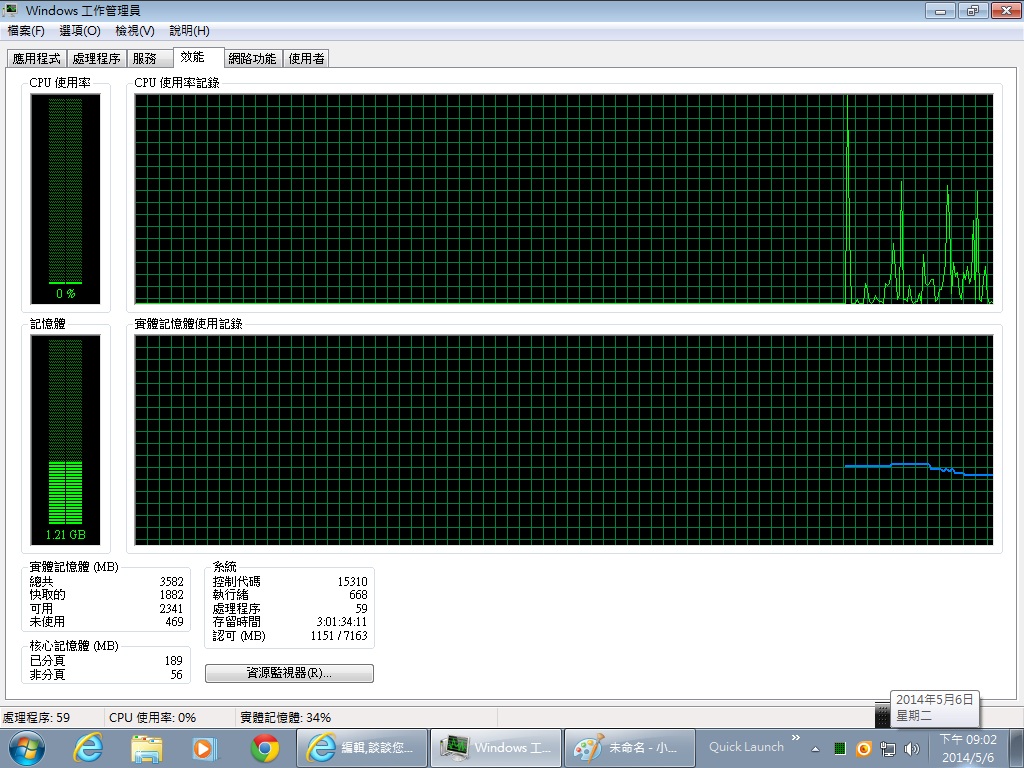
Task: Click the 記憶體 gauge showing 1.21 GB
Action: click(x=65, y=440)
